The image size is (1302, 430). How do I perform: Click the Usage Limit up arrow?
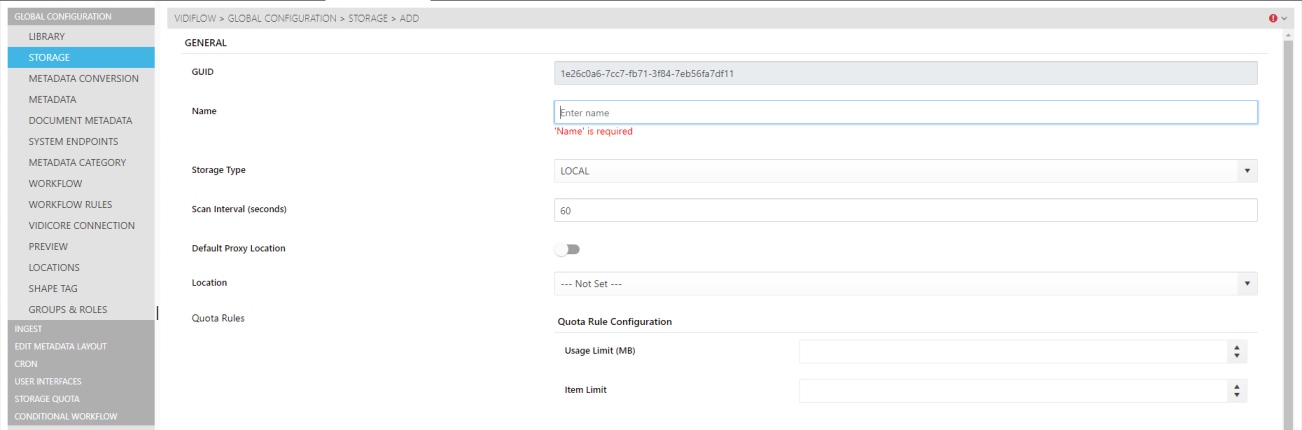point(1237,346)
